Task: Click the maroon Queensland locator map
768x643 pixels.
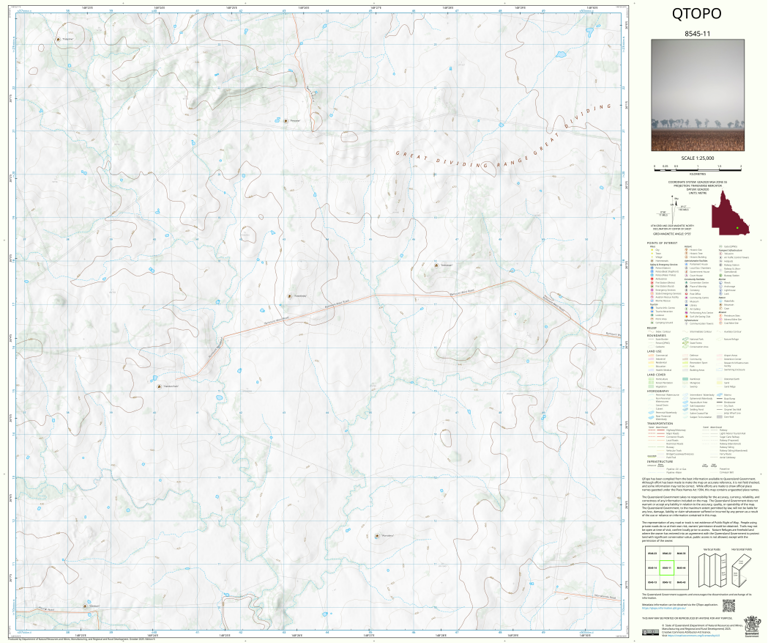Action: pyautogui.click(x=731, y=213)
